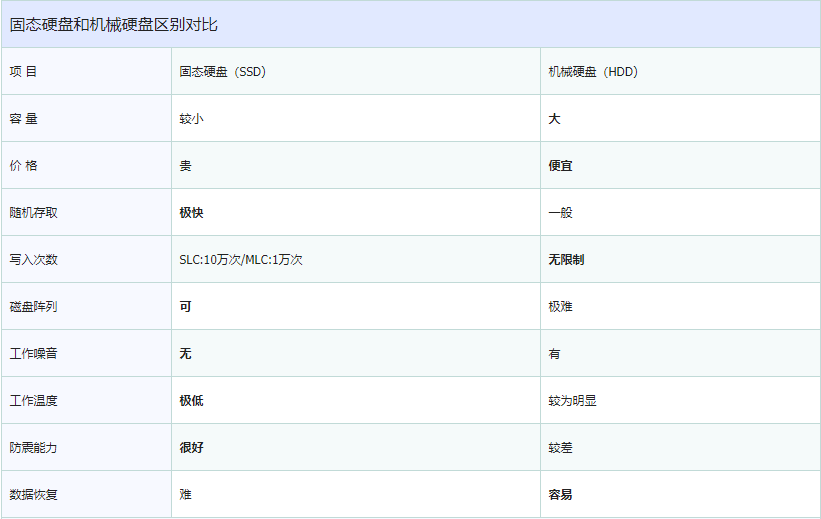Click the 项目 header cell
Viewport: 821px width, 519px height.
24,72
